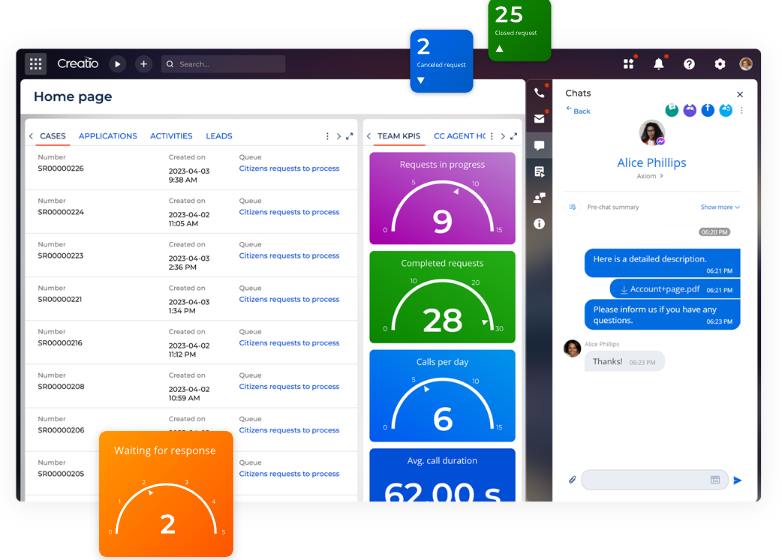Attach a file with paperclip icon
The height and width of the screenshot is (560, 782).
tap(572, 480)
